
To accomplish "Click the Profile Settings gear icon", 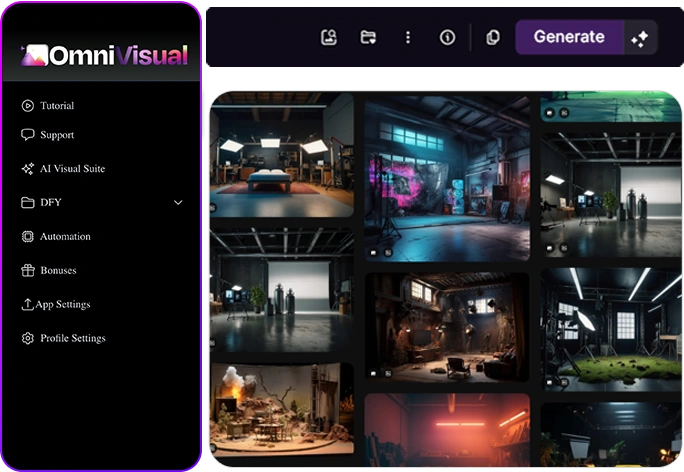I will point(27,338).
